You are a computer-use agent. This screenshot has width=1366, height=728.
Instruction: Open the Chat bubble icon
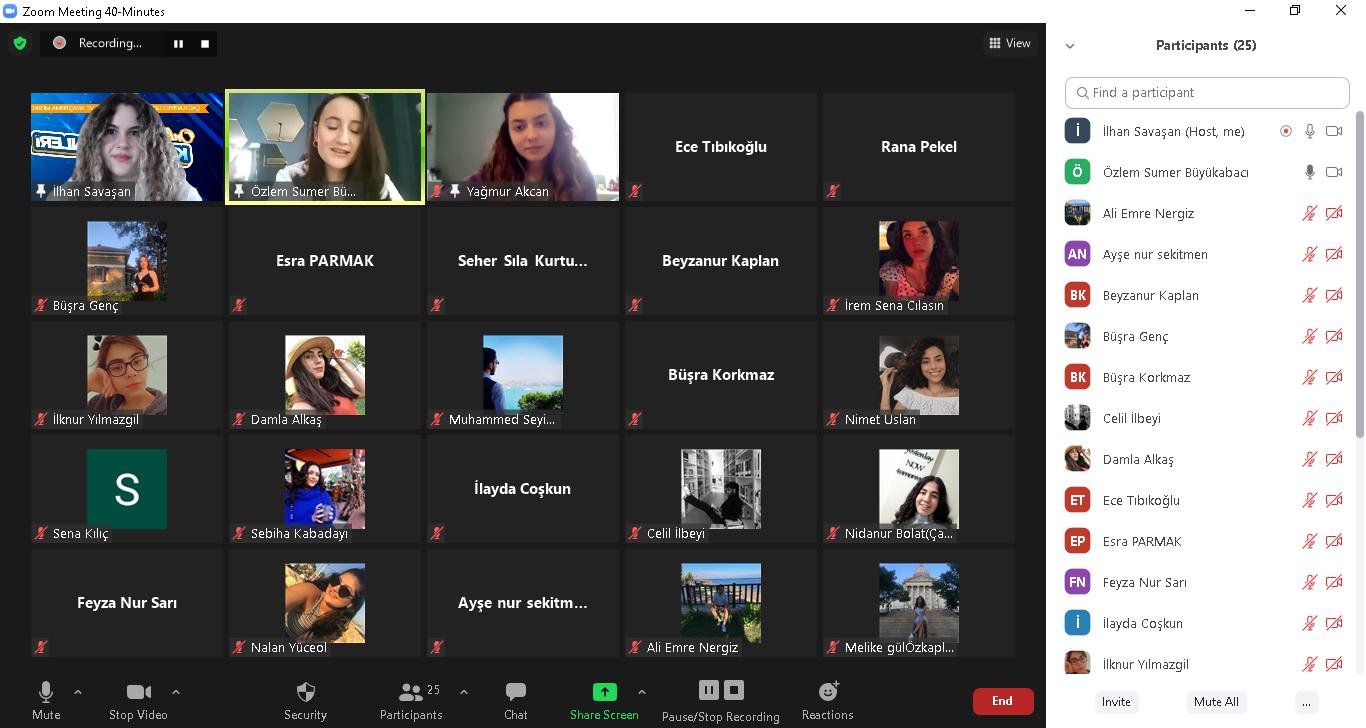coord(516,692)
